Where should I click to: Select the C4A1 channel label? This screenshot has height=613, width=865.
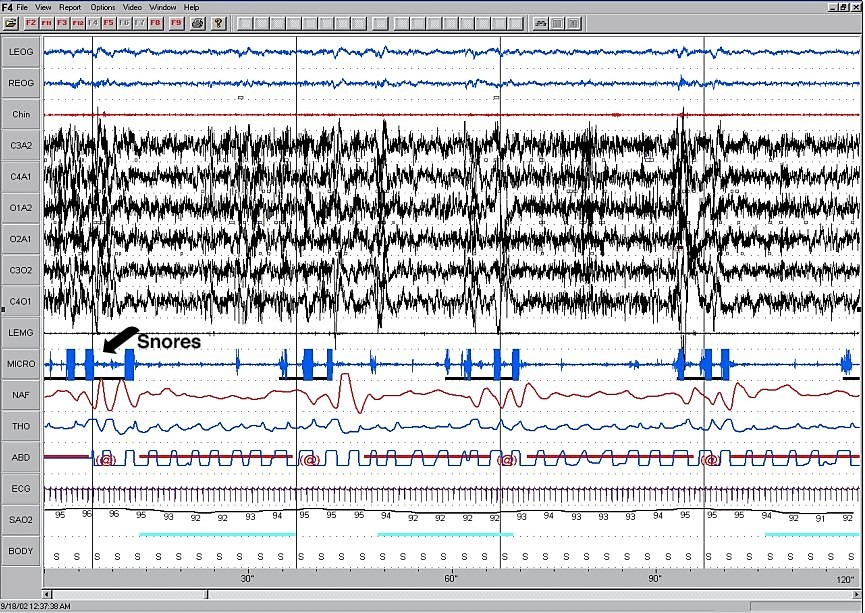21,177
